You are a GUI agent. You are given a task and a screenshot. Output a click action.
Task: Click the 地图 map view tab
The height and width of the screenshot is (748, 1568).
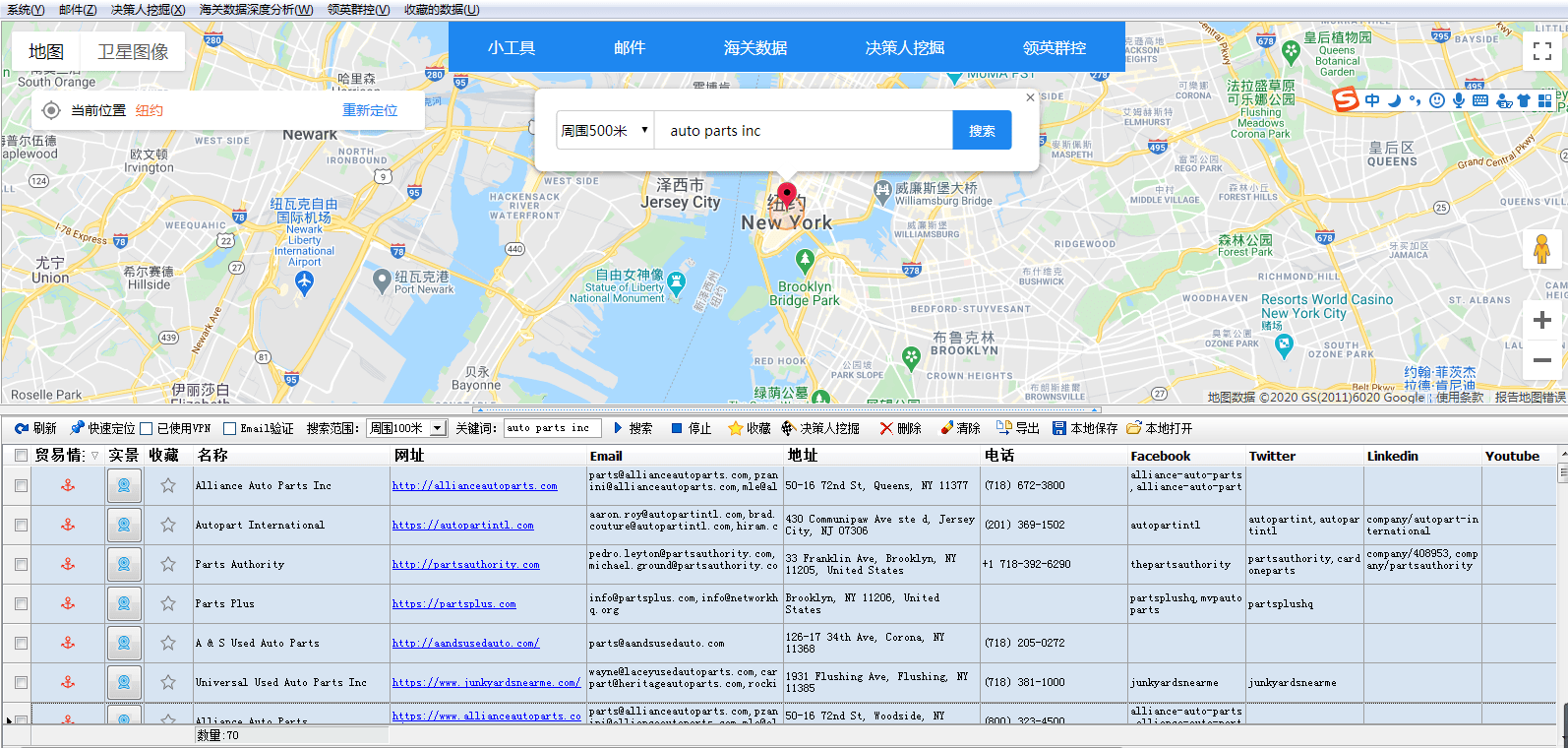pos(46,51)
